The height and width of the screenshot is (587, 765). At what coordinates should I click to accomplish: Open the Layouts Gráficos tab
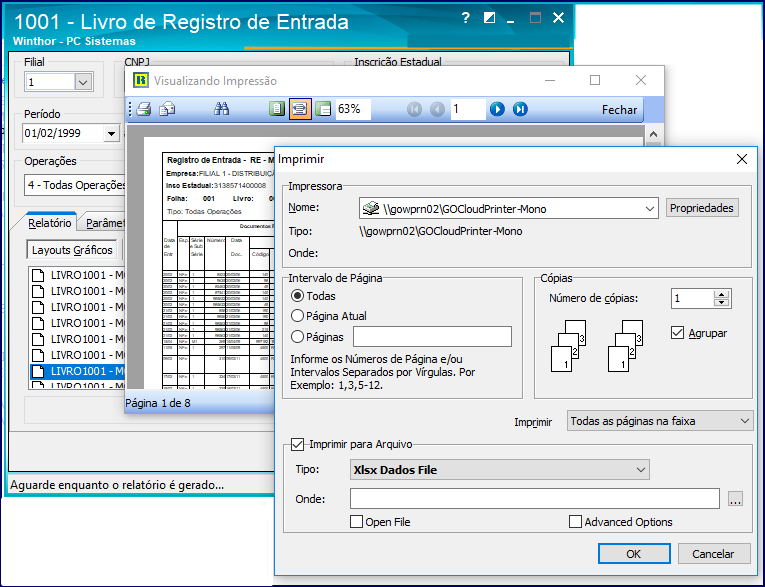pyautogui.click(x=72, y=250)
